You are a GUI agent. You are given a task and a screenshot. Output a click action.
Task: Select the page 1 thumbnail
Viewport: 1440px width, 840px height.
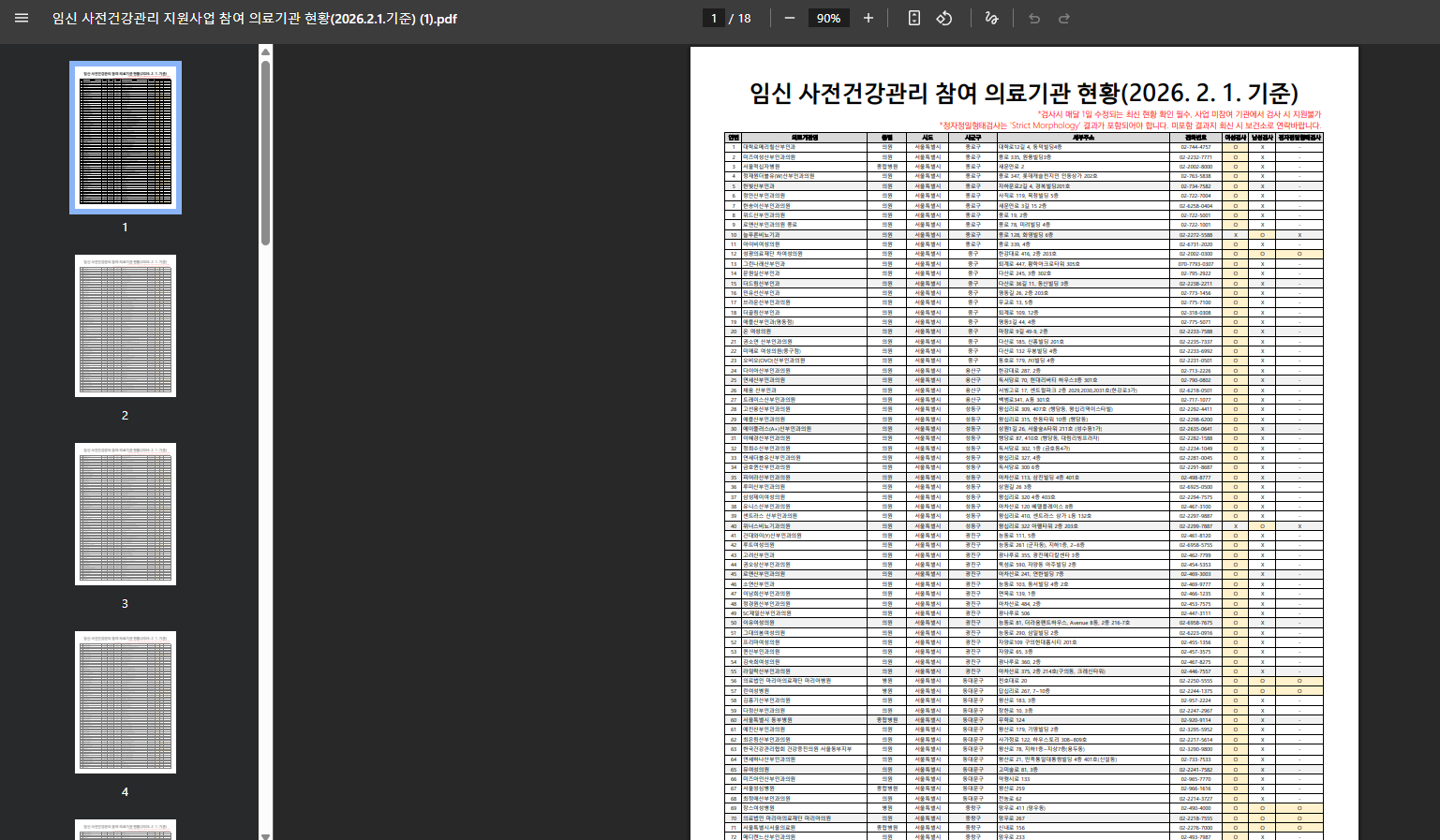coord(126,138)
